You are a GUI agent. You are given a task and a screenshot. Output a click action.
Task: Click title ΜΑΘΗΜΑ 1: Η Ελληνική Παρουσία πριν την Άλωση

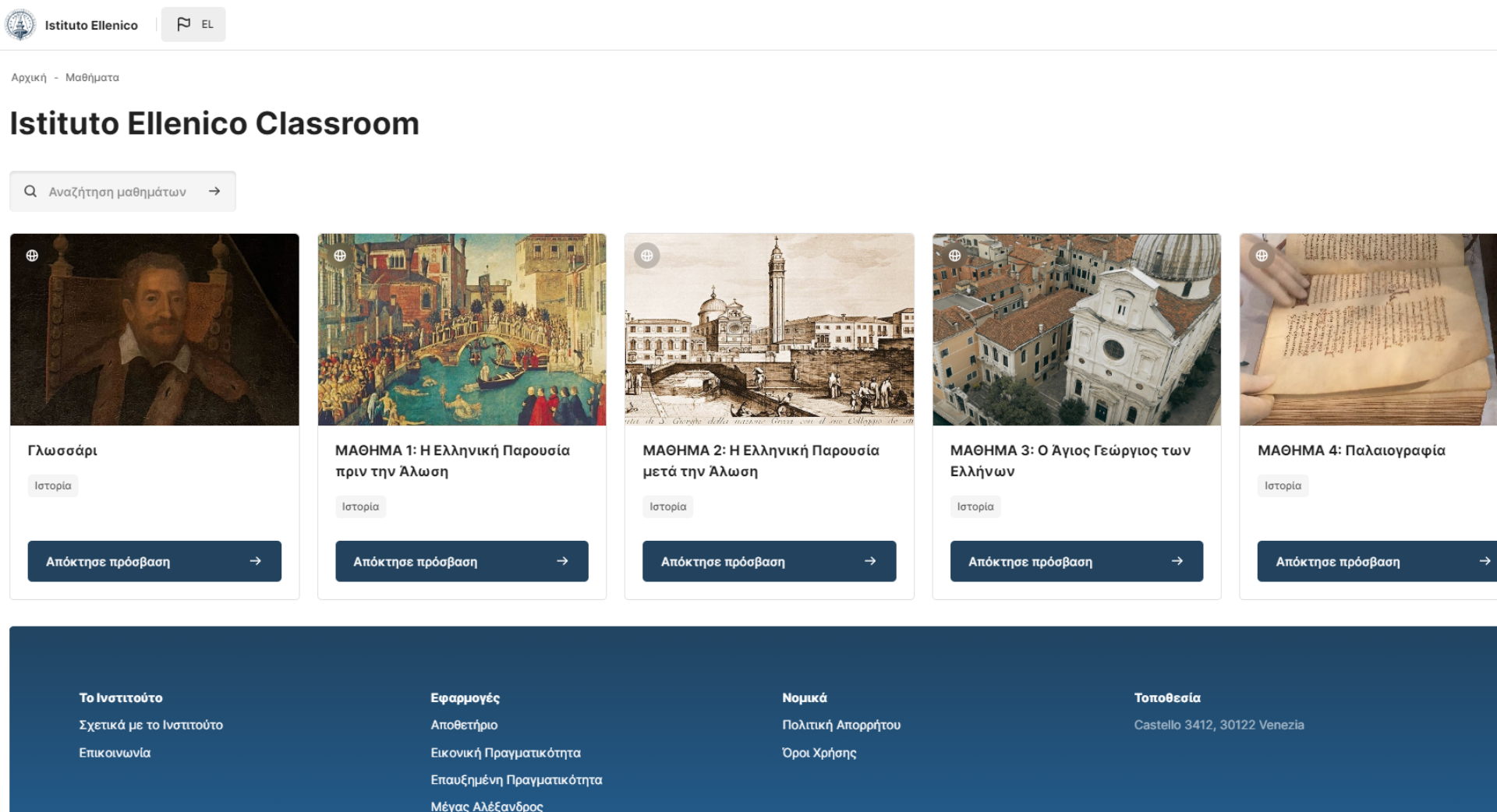click(452, 461)
